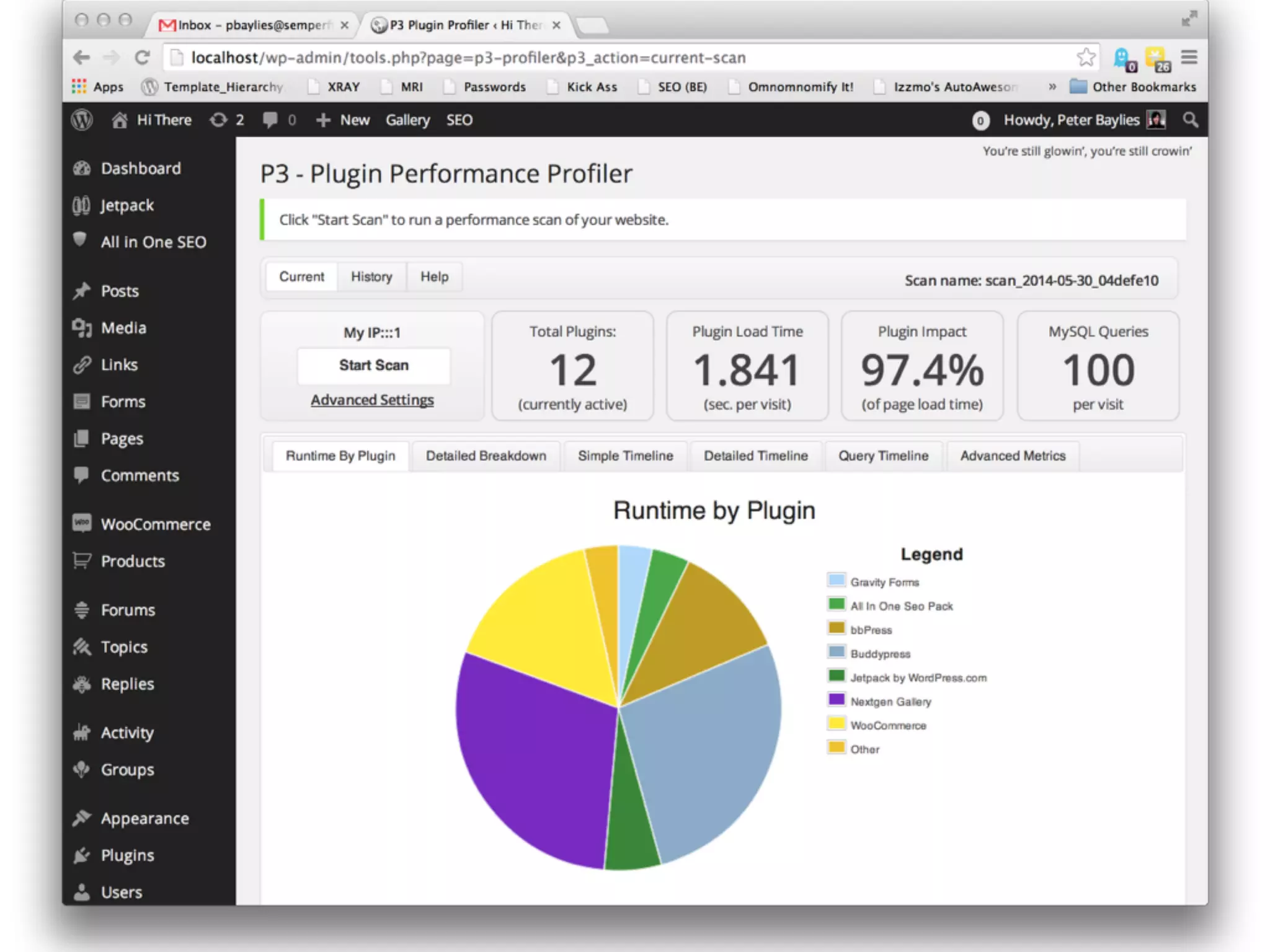Click the Forums sidebar icon
Viewport: 1270px width, 952px height.
coord(82,610)
